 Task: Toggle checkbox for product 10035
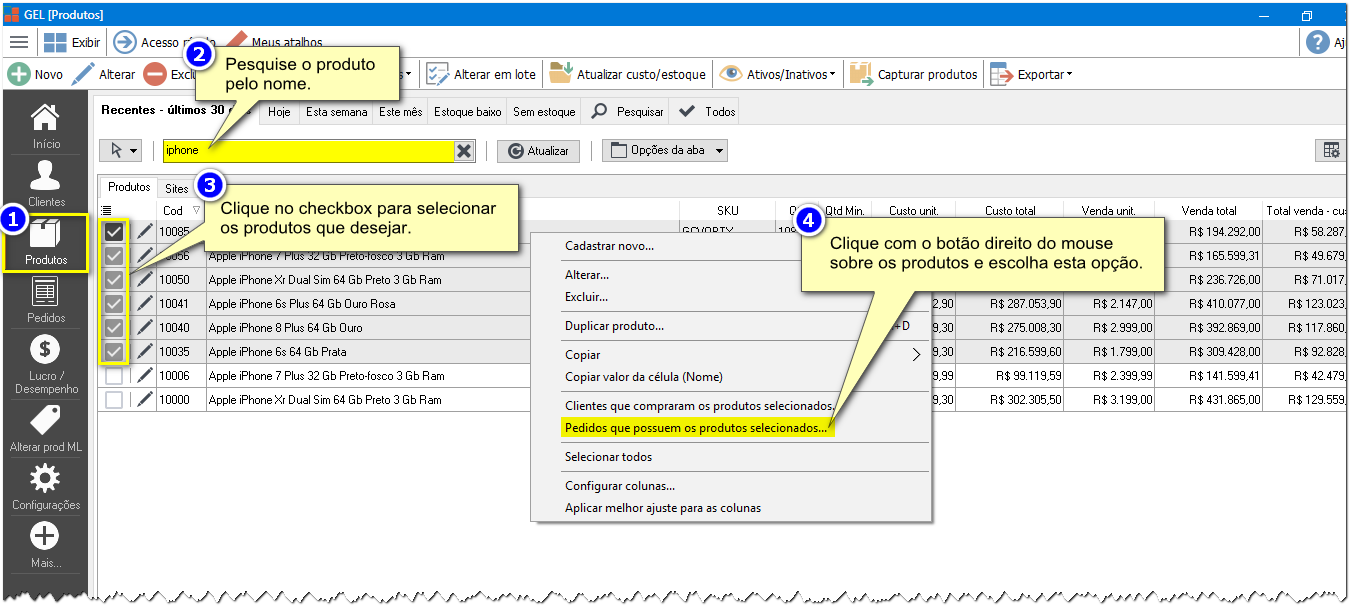114,351
